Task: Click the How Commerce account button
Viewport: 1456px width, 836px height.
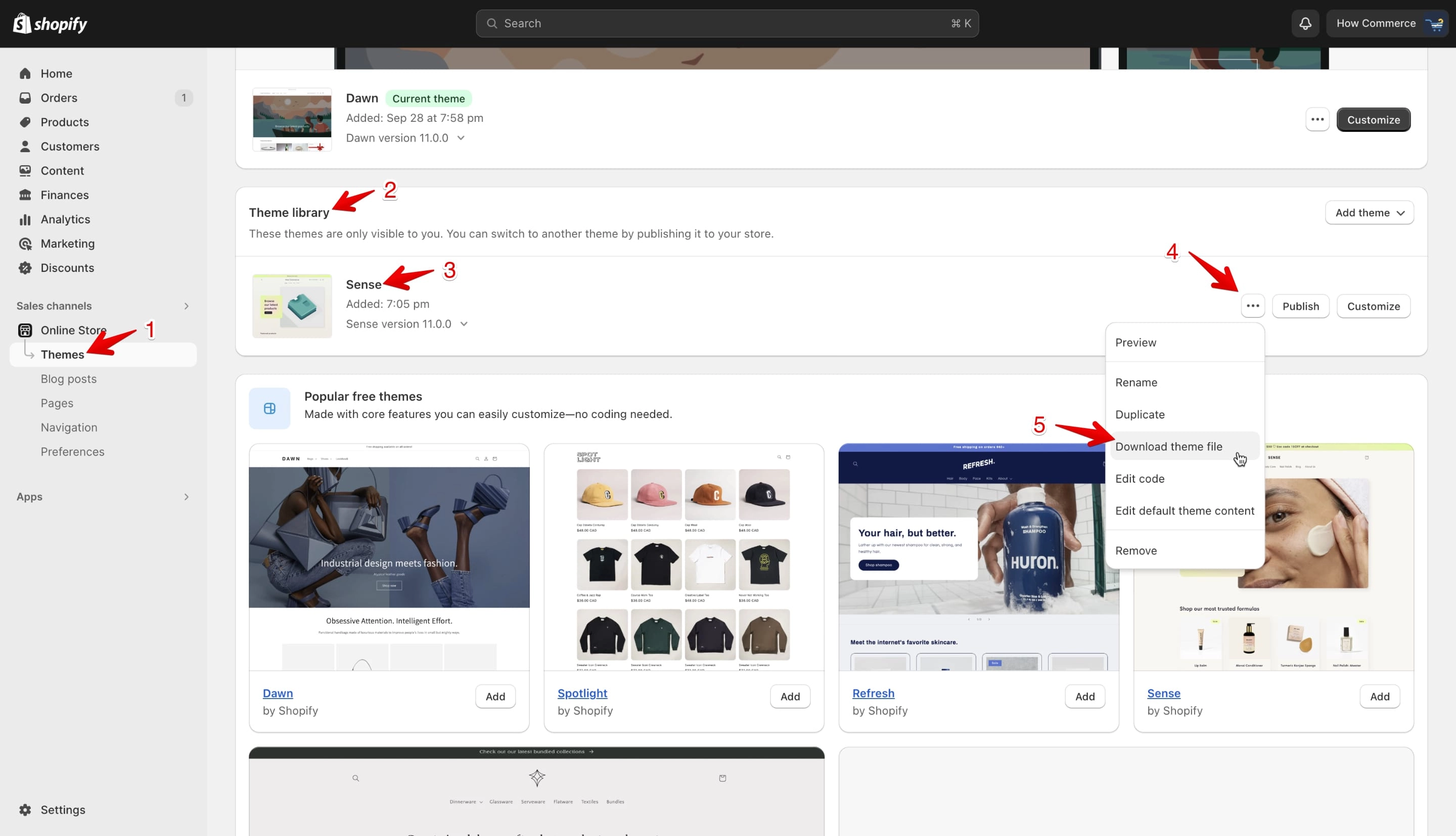Action: tap(1387, 24)
